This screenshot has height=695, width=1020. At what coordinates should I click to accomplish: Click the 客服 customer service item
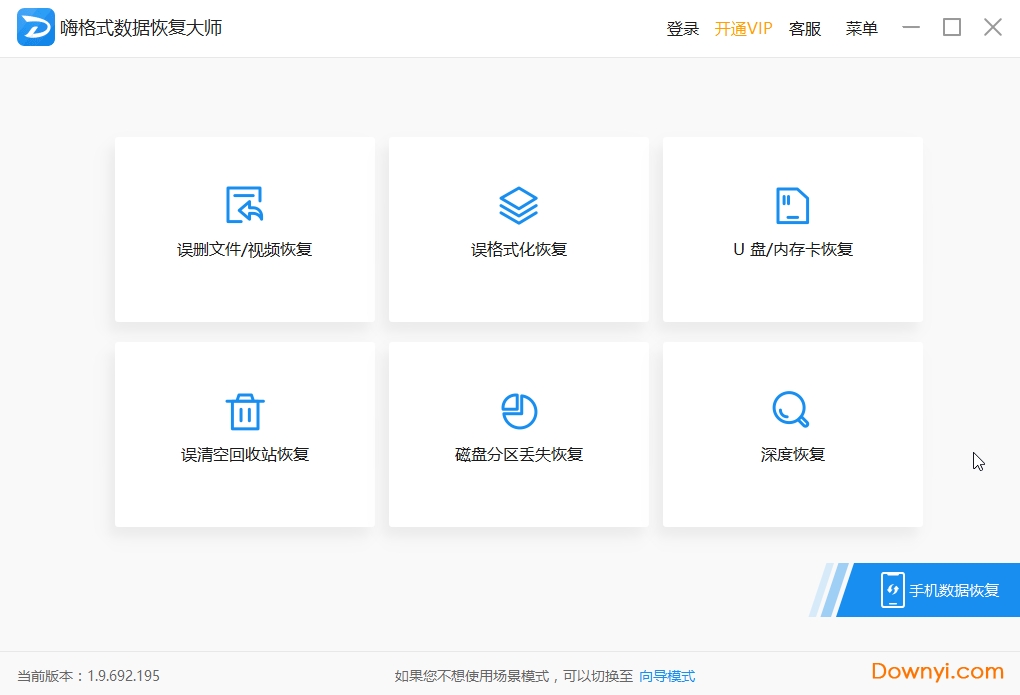805,28
